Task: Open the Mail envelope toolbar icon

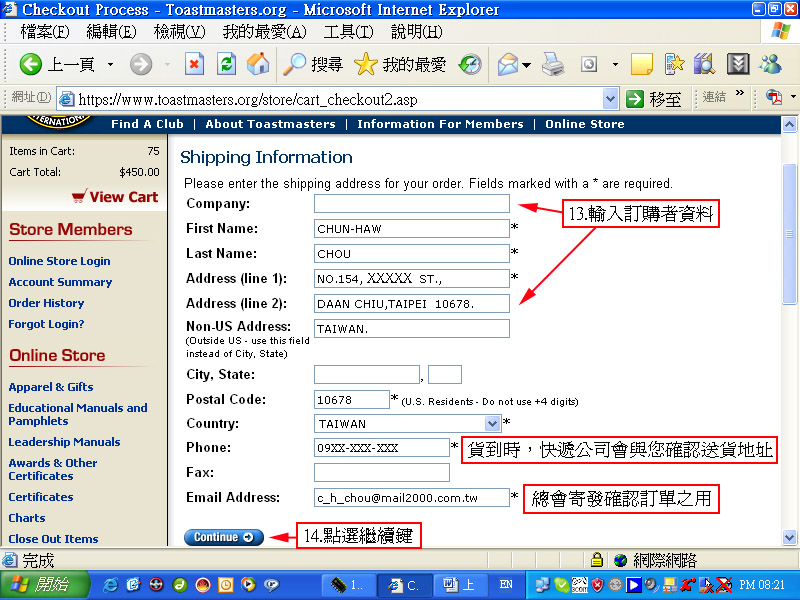Action: pyautogui.click(x=509, y=65)
